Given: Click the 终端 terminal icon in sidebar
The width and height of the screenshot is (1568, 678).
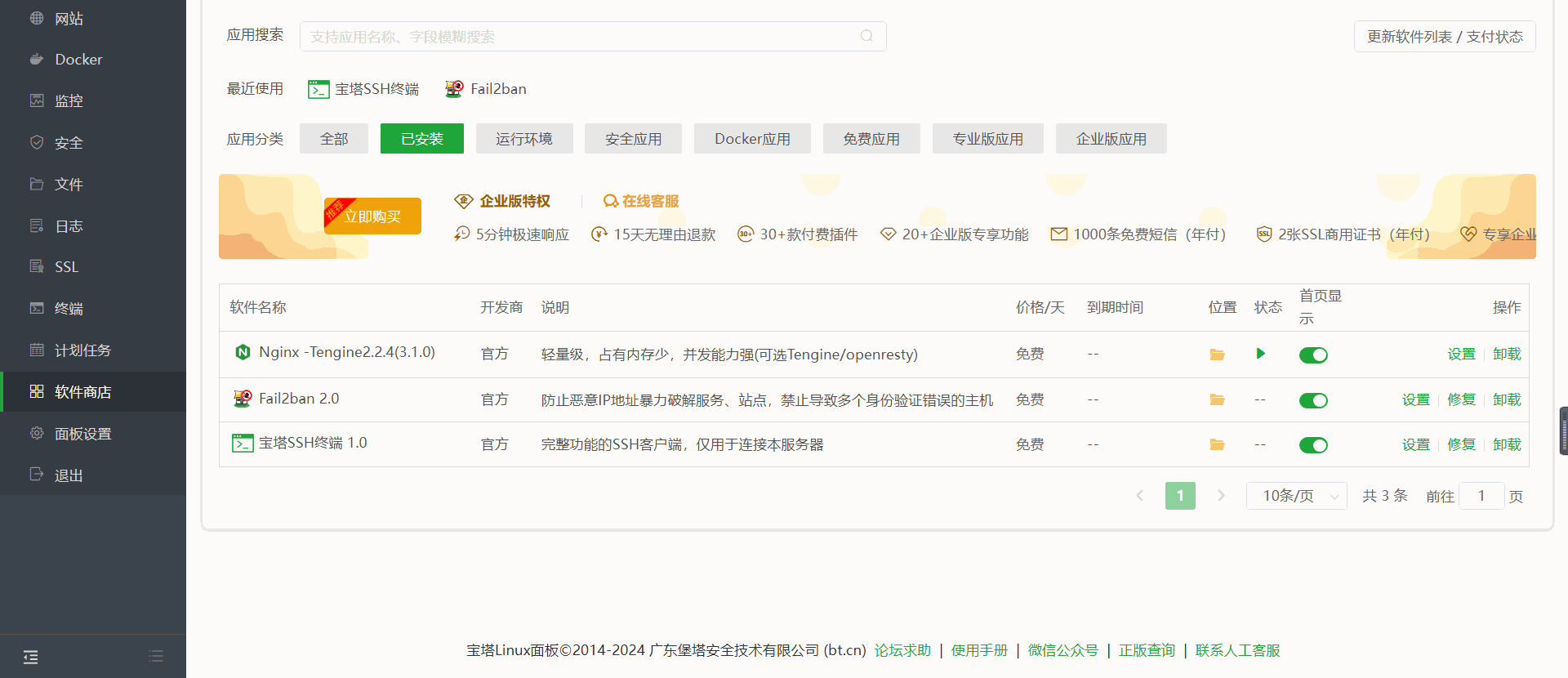Looking at the screenshot, I should click(37, 308).
